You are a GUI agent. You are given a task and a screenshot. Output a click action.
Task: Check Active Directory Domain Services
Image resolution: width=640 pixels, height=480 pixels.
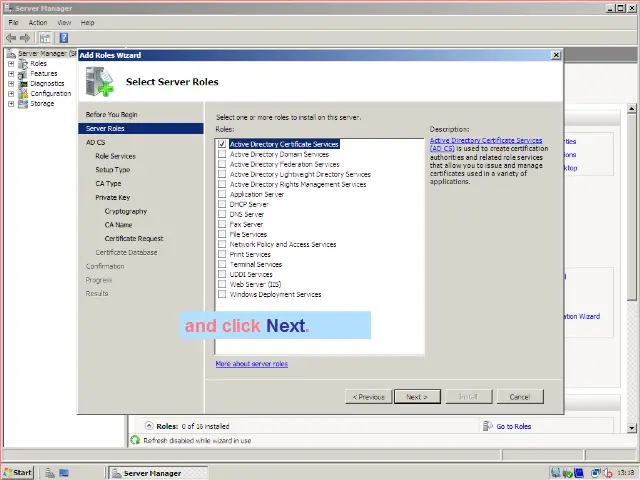pos(222,154)
